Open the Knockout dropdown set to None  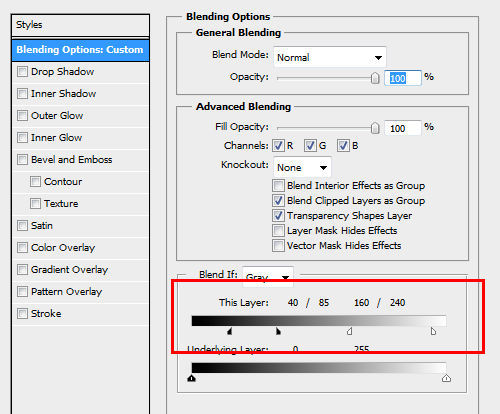(302, 167)
